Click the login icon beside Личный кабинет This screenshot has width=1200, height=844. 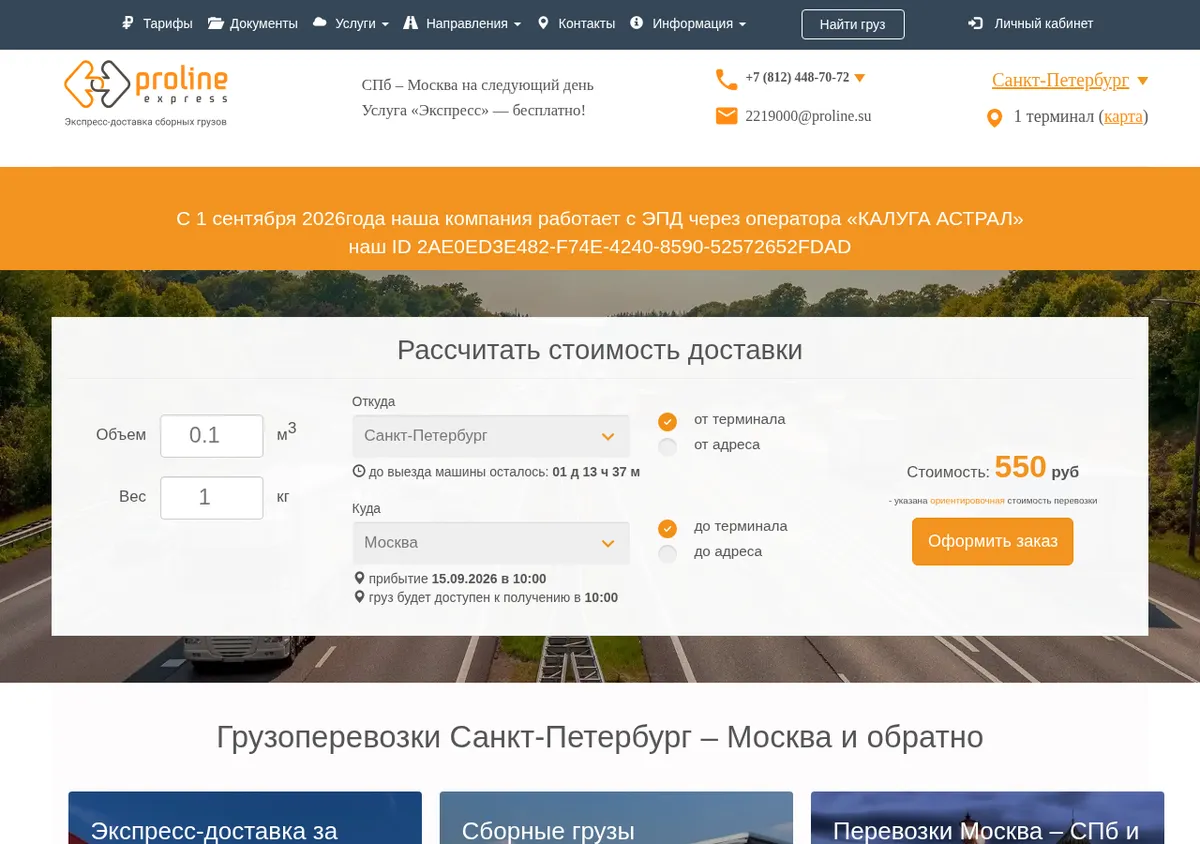coord(975,23)
